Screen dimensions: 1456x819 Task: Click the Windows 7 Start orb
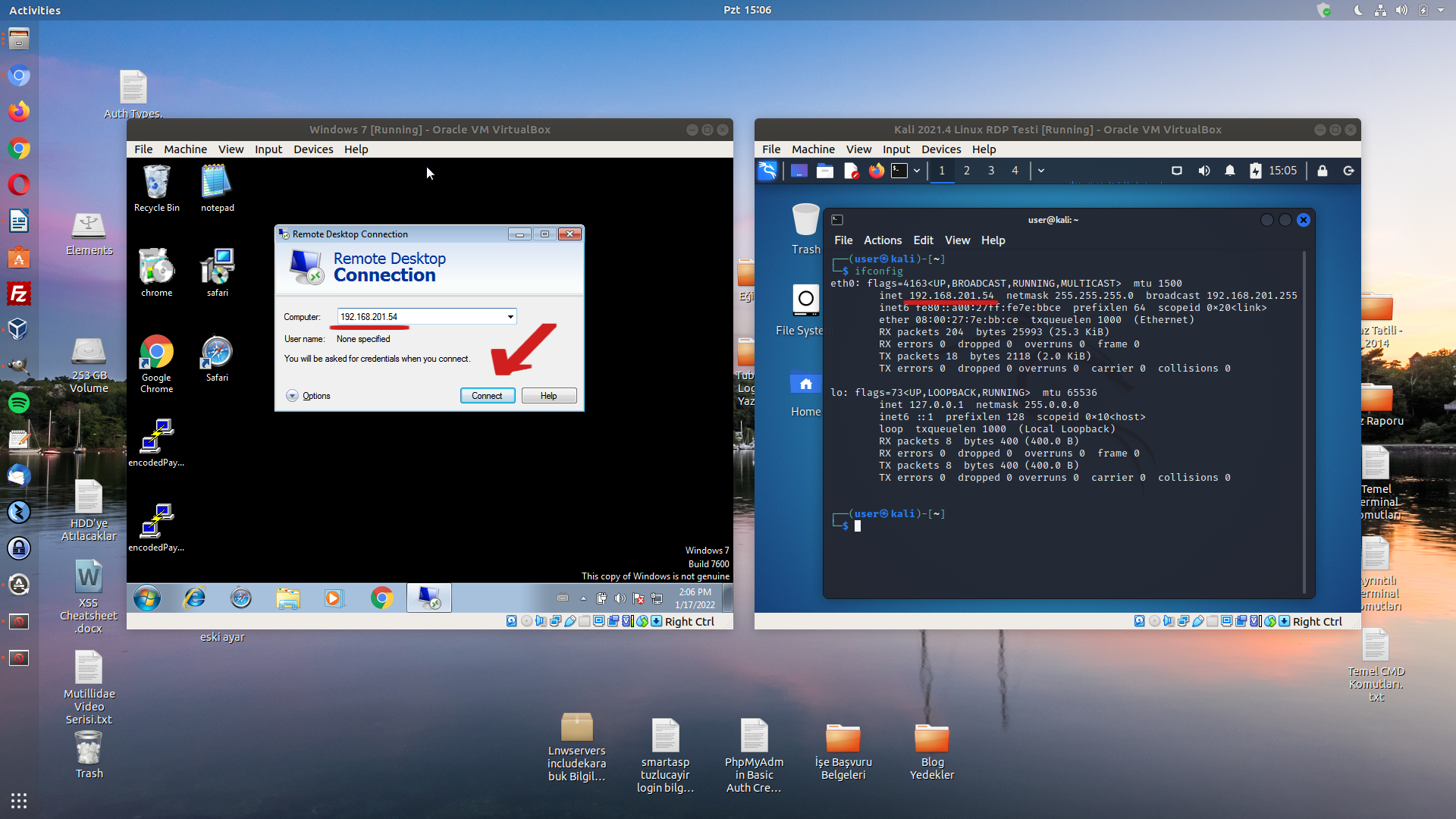(147, 598)
